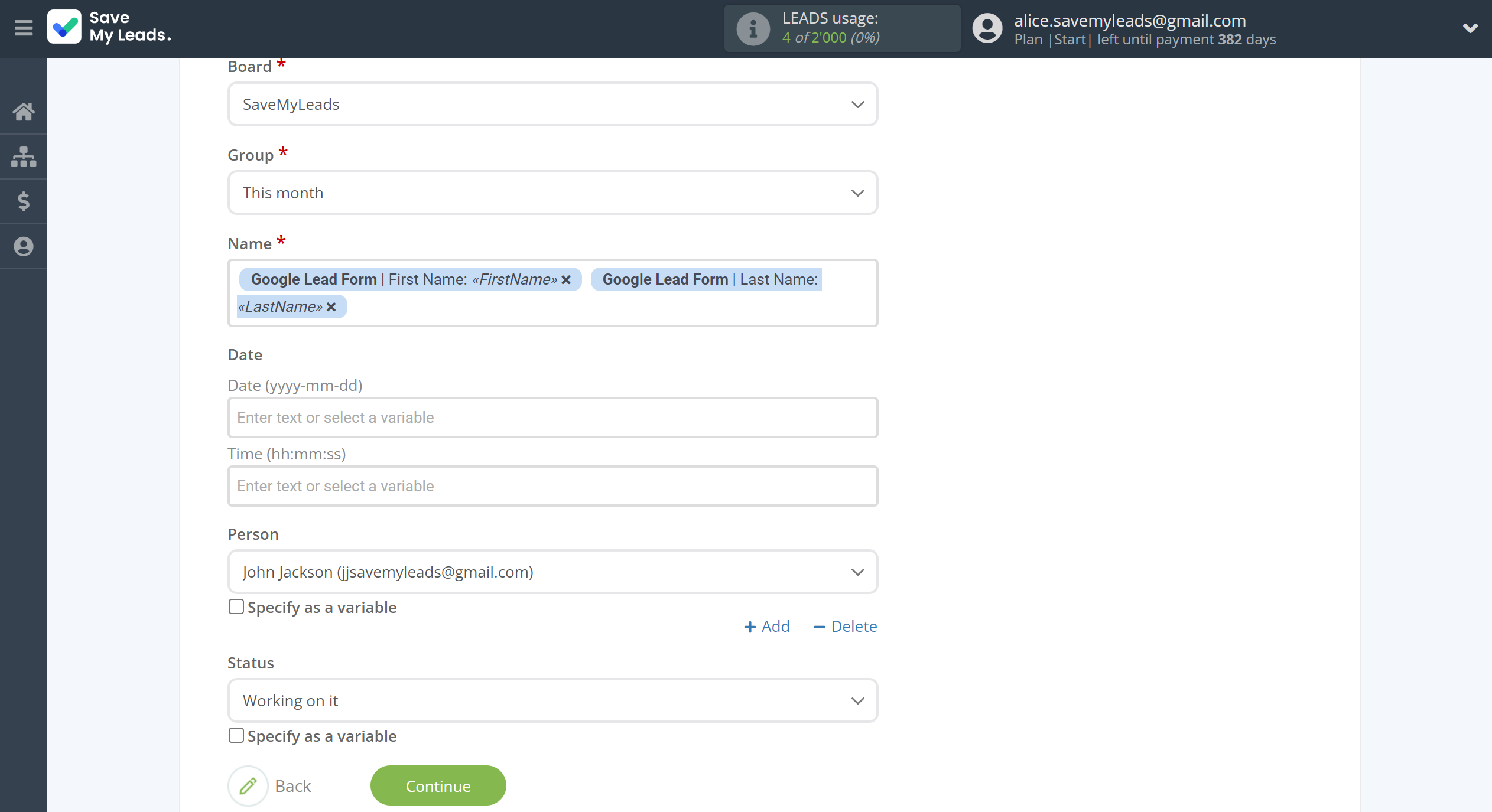
Task: Click the Google Lead Form Last Name tag
Action: (706, 279)
